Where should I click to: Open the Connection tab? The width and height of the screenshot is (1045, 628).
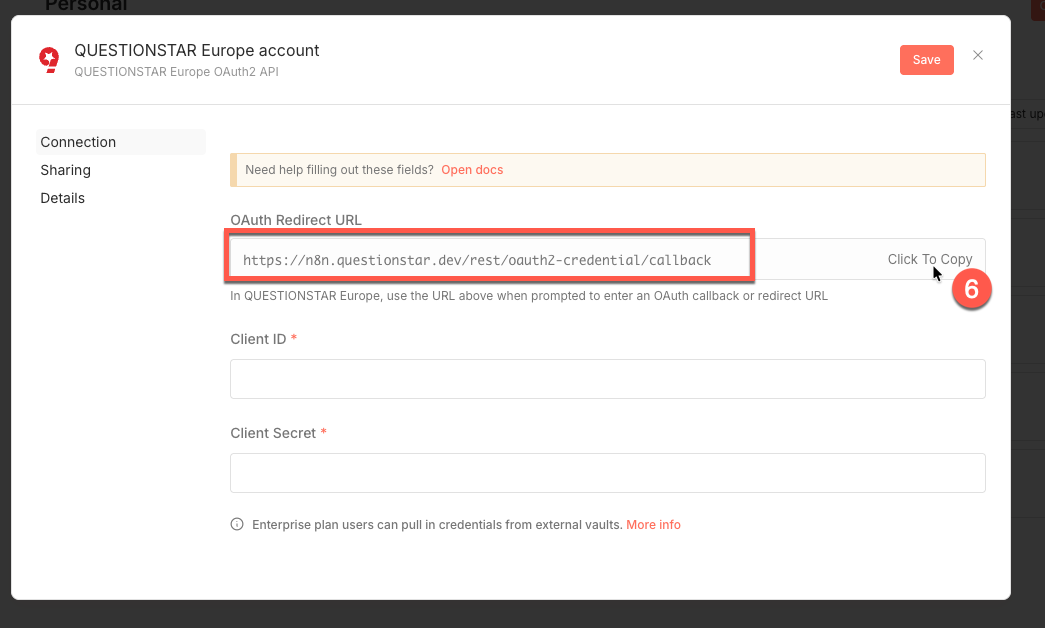121,142
